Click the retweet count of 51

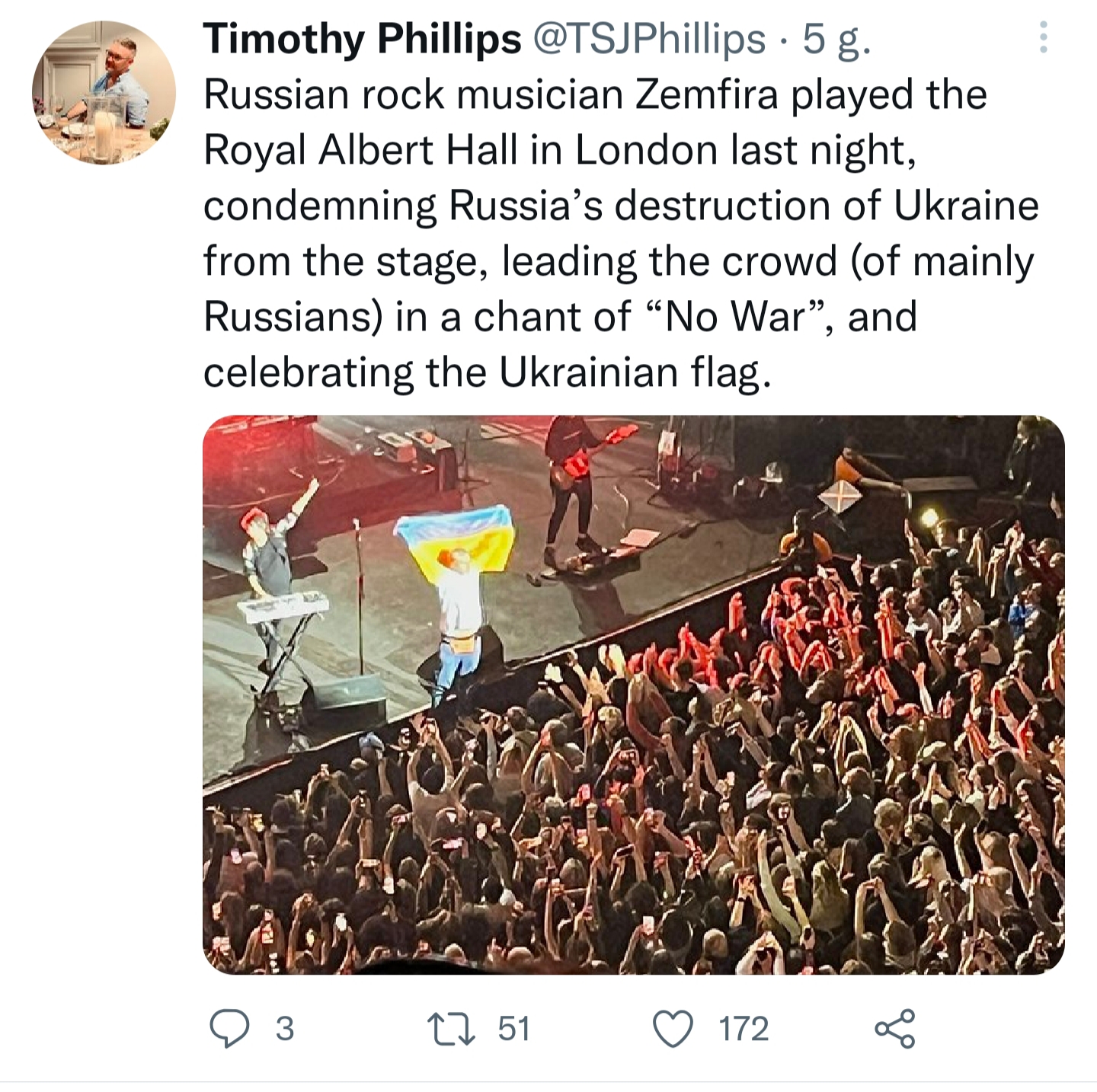pyautogui.click(x=514, y=1029)
